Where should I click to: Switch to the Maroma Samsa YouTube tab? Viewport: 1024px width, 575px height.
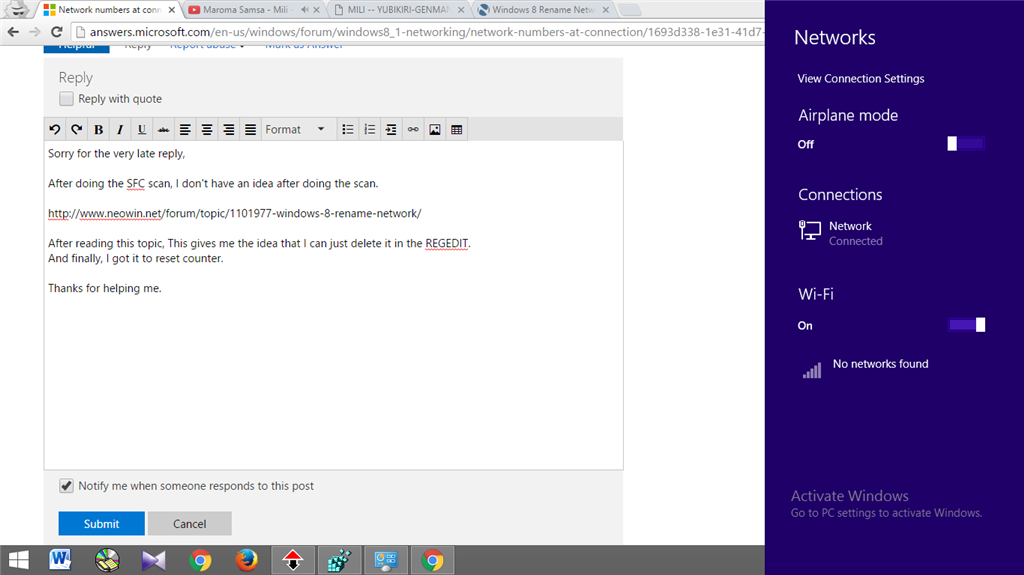tap(245, 10)
